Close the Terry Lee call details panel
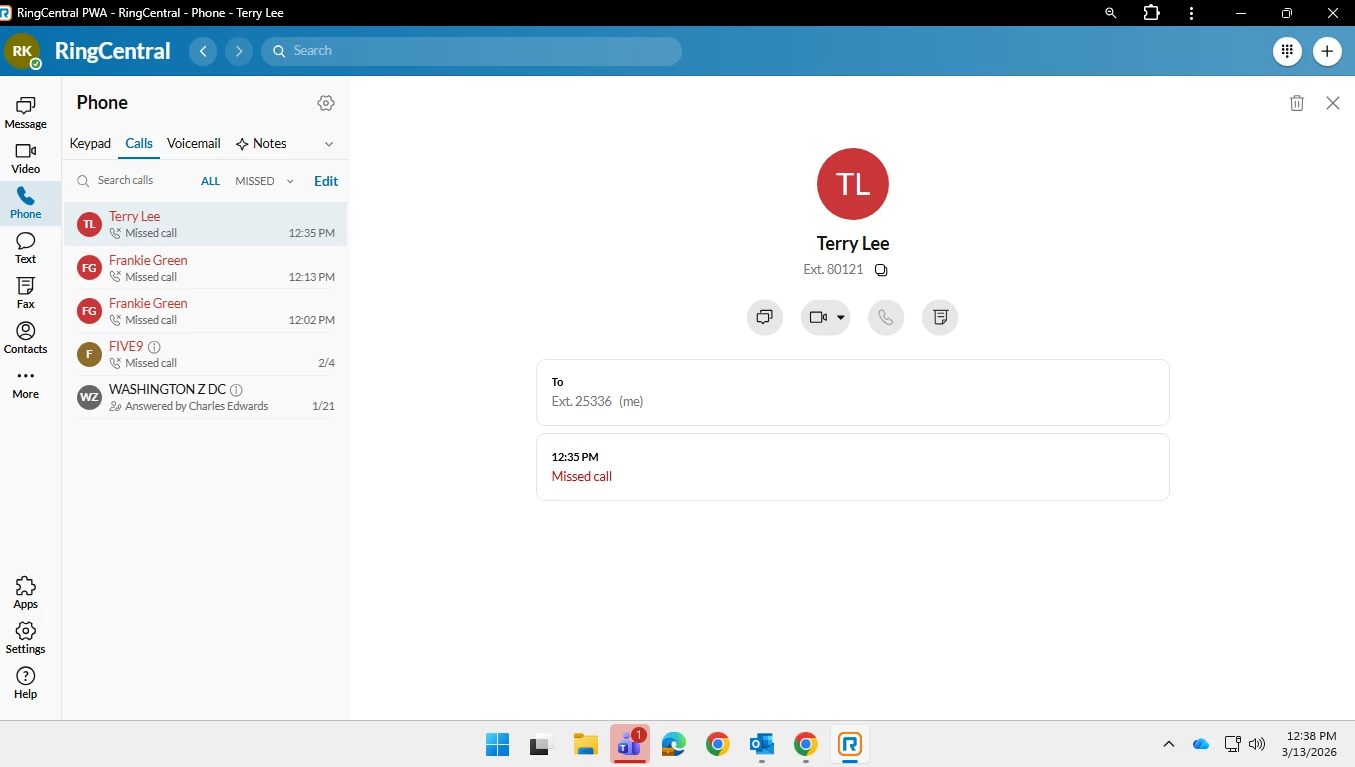 click(1333, 103)
